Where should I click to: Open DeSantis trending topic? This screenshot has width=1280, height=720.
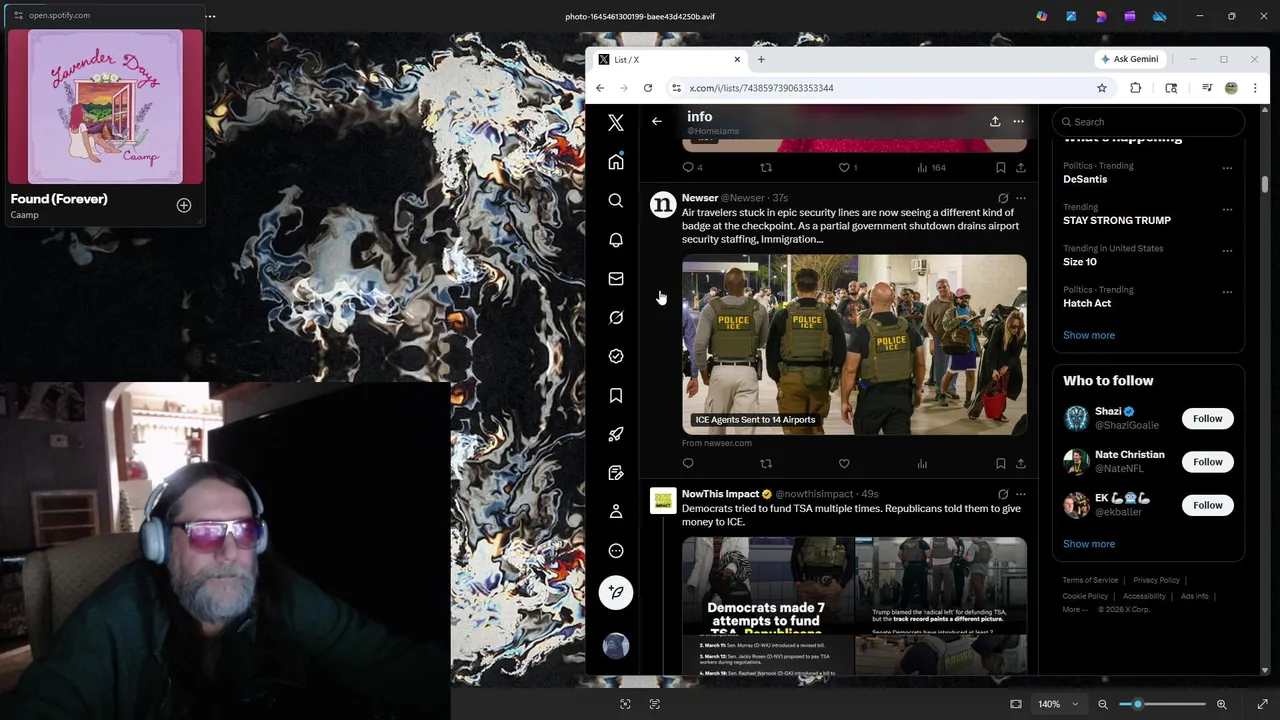click(x=1085, y=179)
